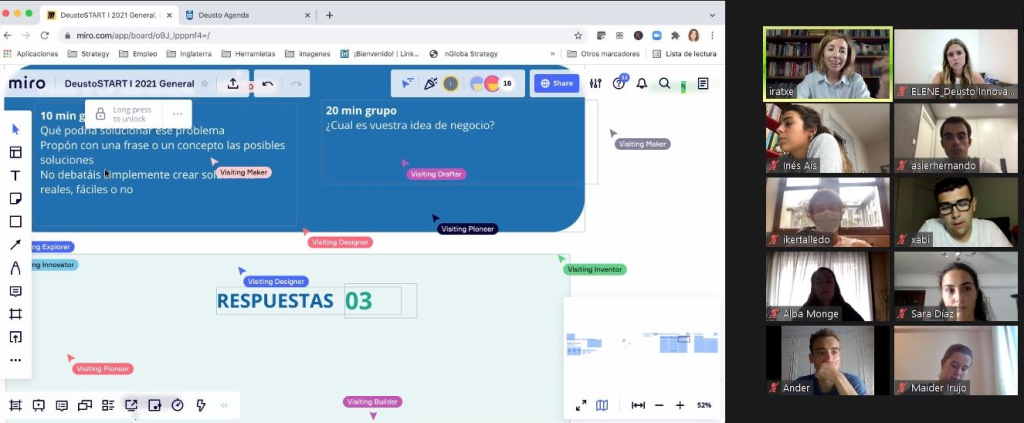This screenshot has height=423, width=1024.
Task: Click the browser address bar with miro.com URL
Action: pyautogui.click(x=300, y=35)
